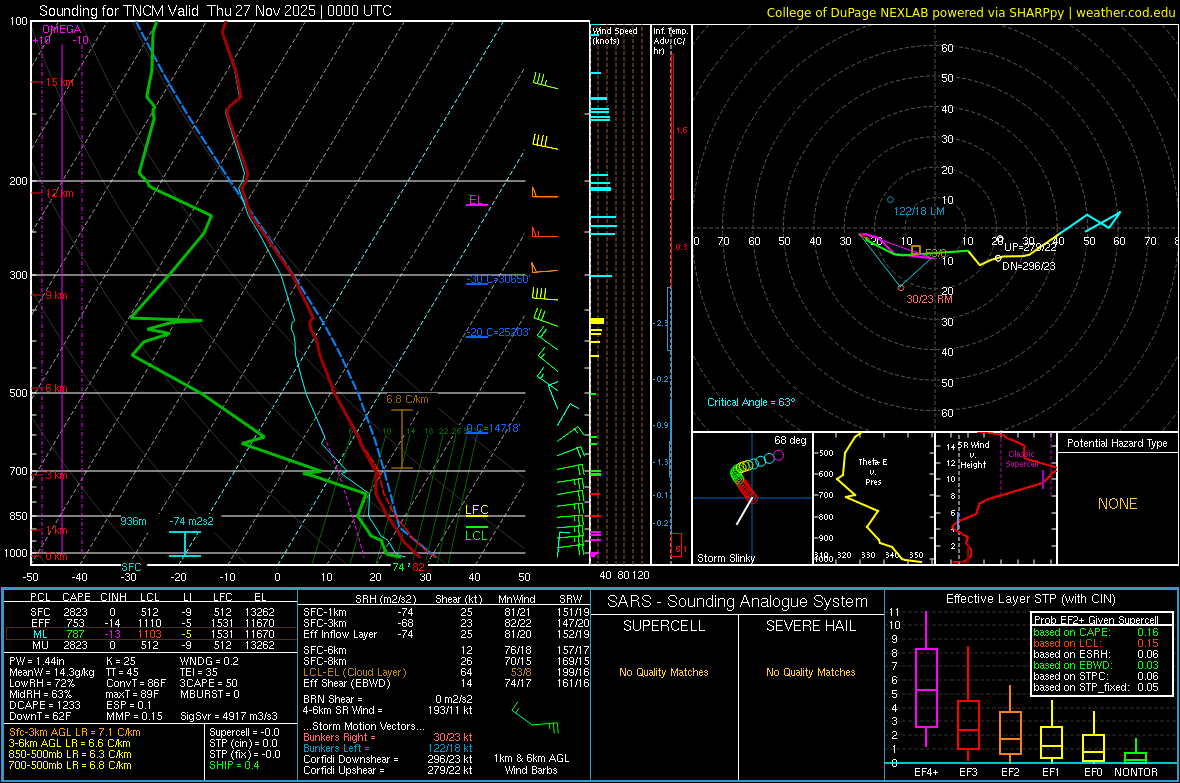The height and width of the screenshot is (783, 1180).
Task: Click the green LCL level label
Action: (476, 535)
